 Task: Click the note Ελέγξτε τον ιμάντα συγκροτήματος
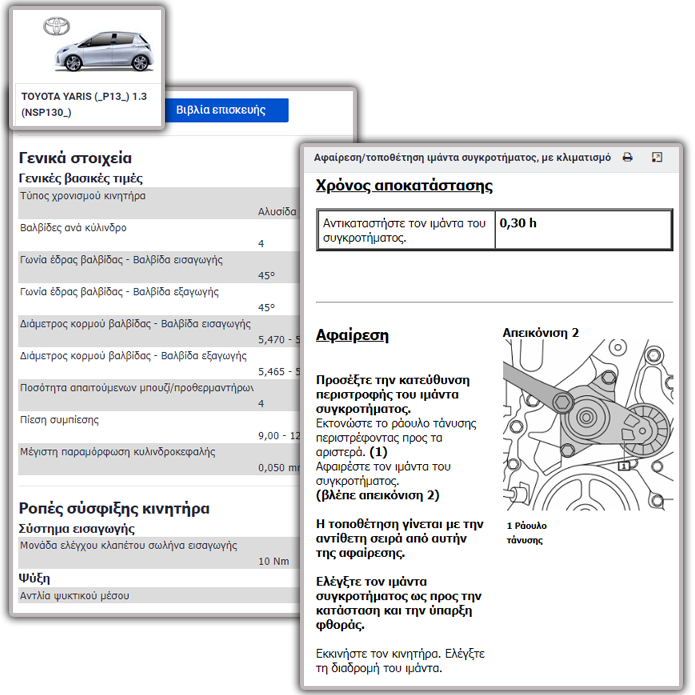[x=398, y=603]
